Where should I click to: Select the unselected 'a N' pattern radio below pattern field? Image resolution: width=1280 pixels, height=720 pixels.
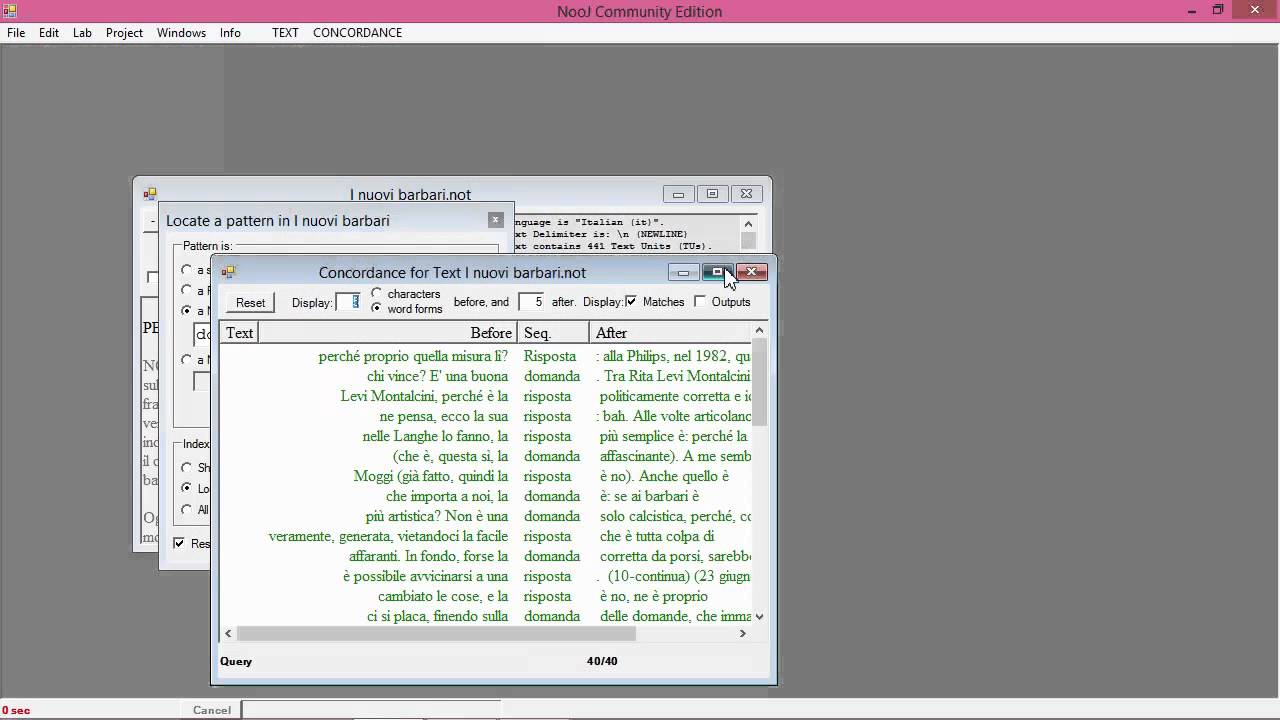[186, 360]
